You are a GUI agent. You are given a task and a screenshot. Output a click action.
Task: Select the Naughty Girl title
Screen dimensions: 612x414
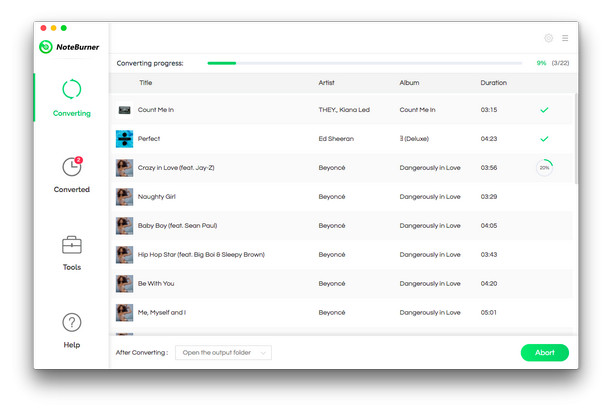point(157,197)
